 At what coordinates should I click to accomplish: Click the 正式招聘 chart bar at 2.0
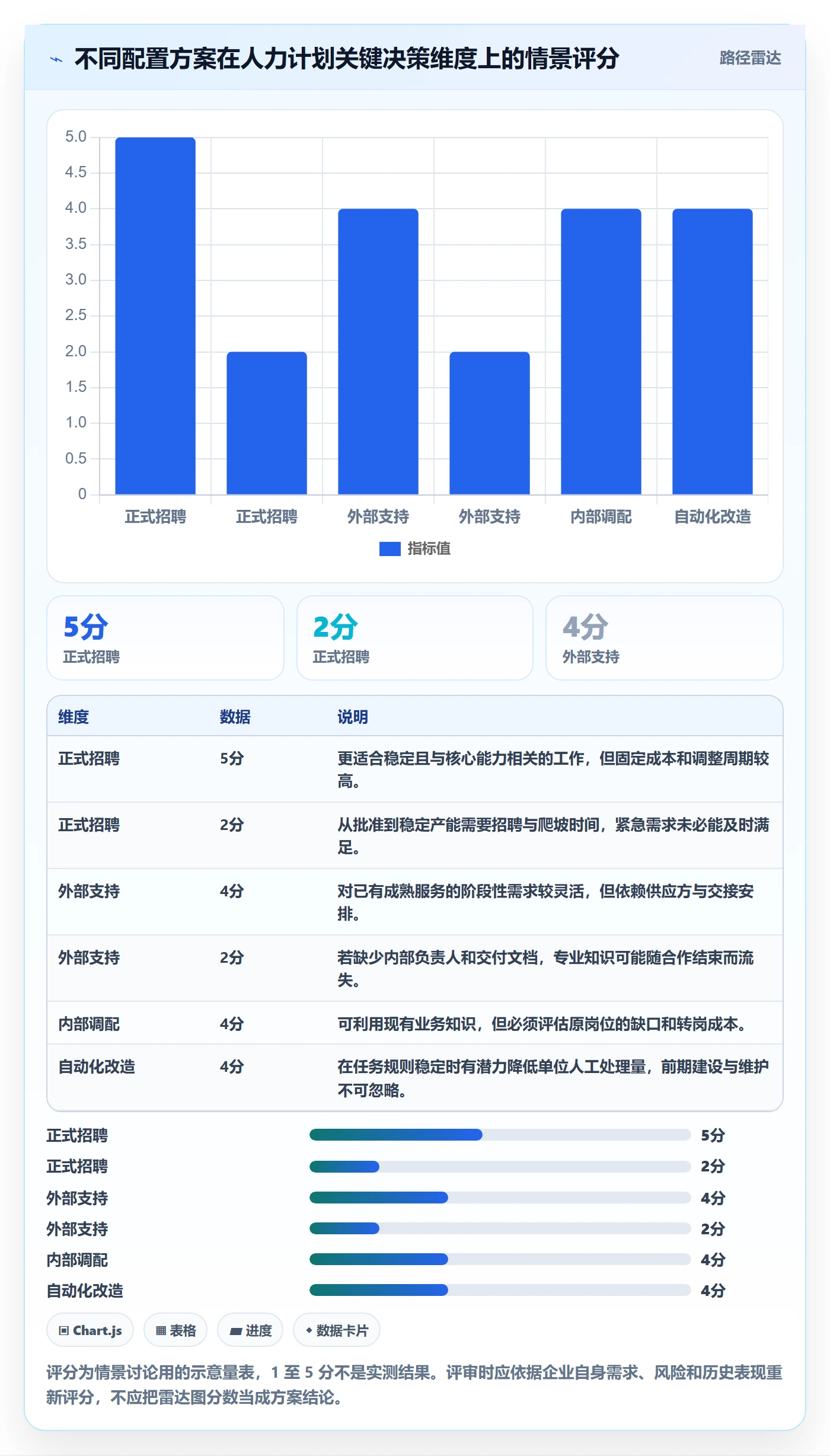[267, 423]
